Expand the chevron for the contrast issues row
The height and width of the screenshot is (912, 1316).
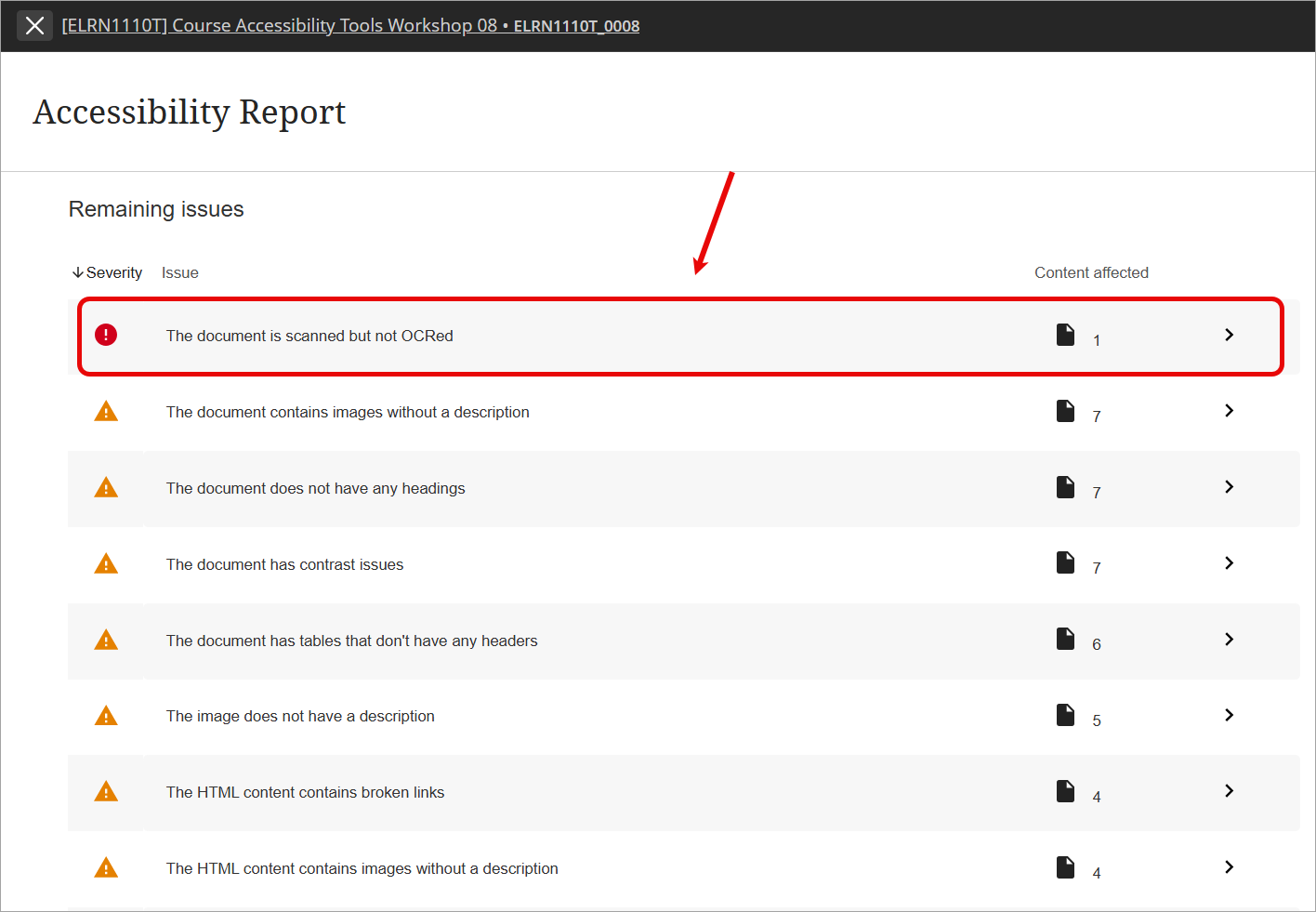pos(1229,563)
